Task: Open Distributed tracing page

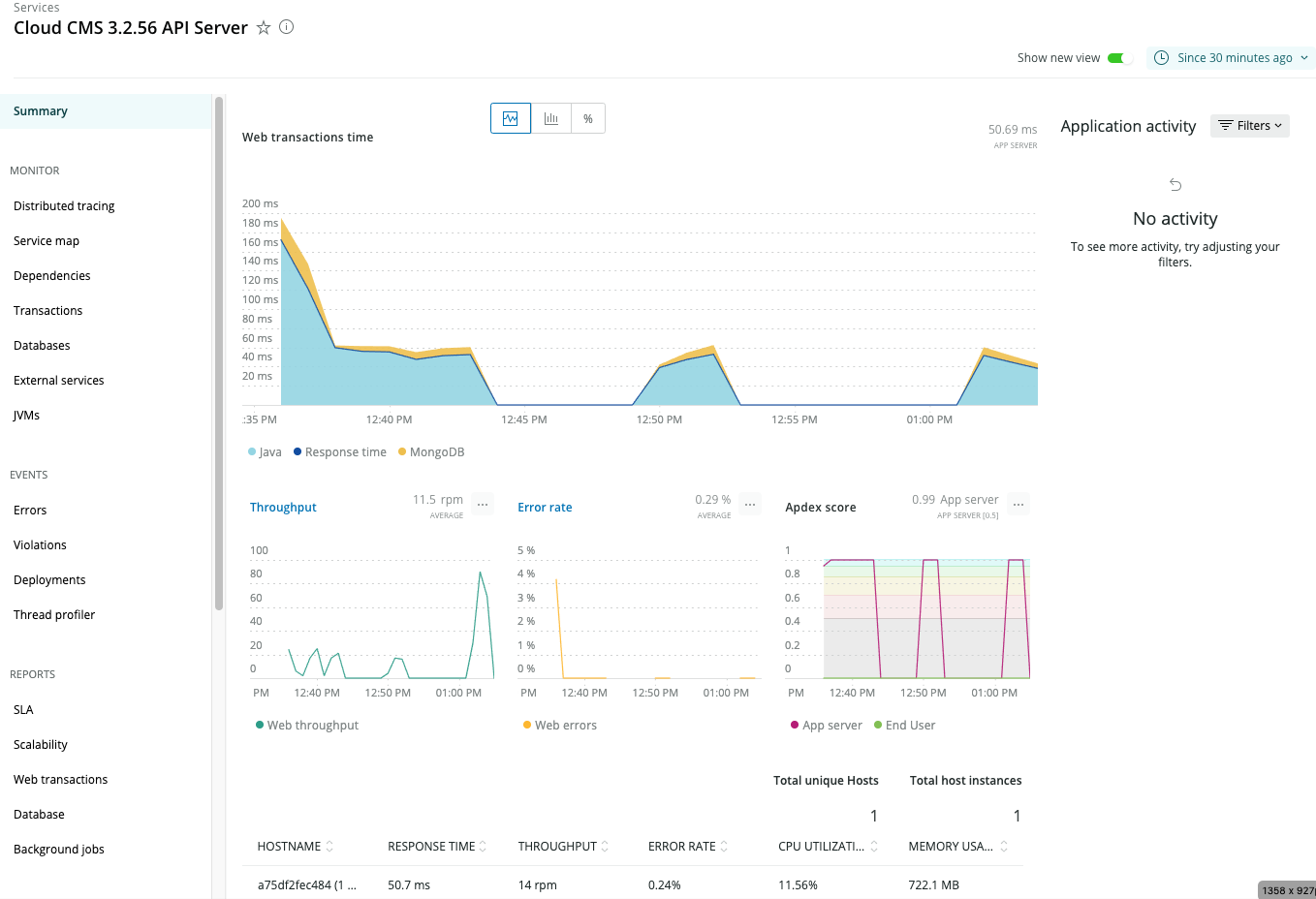Action: pos(64,206)
